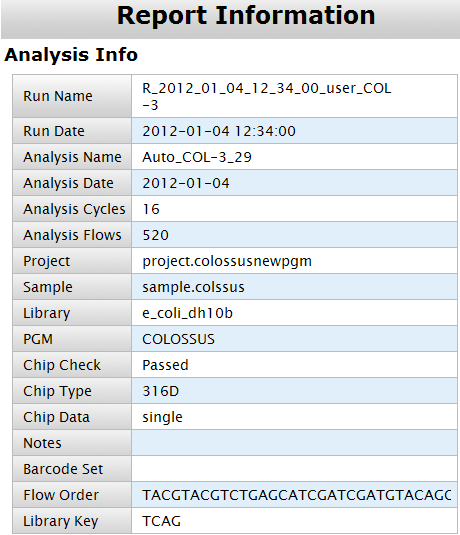Select the Flow Order sequence text
The height and width of the screenshot is (535, 460).
[x=297, y=495]
